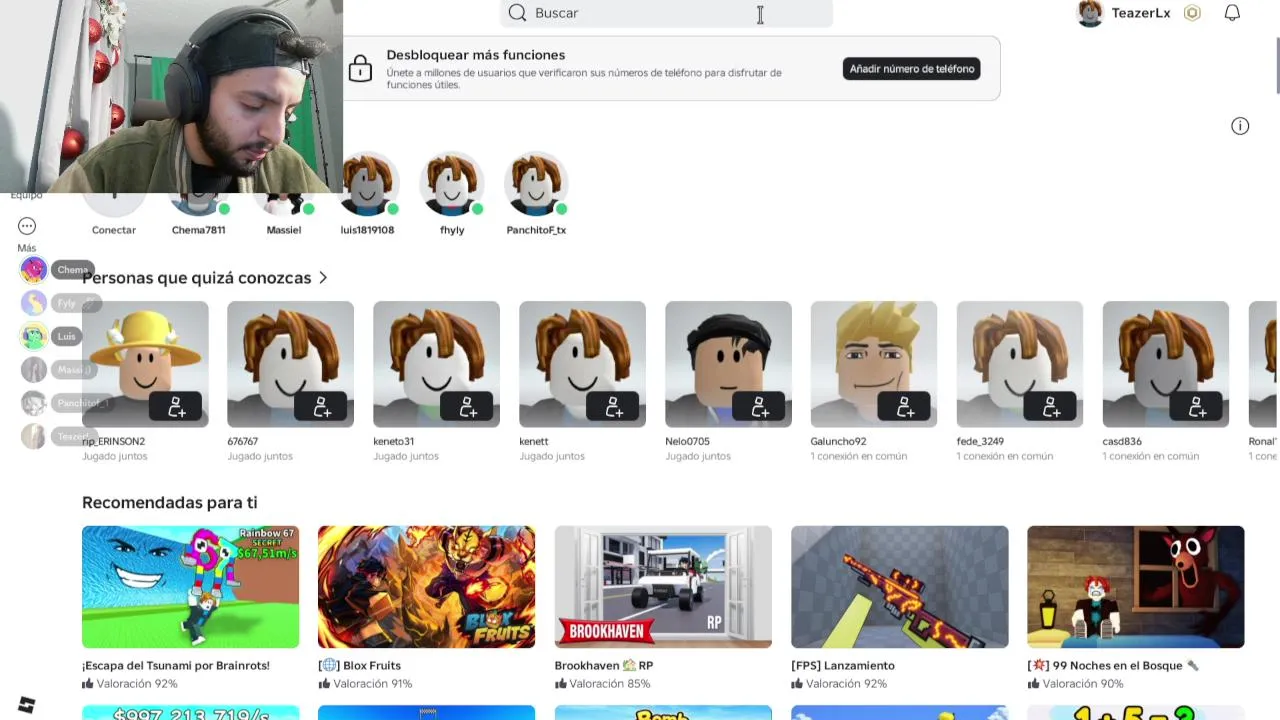1280x720 pixels.
Task: Expand Personas que quizá conozcas chevron
Action: pos(323,278)
